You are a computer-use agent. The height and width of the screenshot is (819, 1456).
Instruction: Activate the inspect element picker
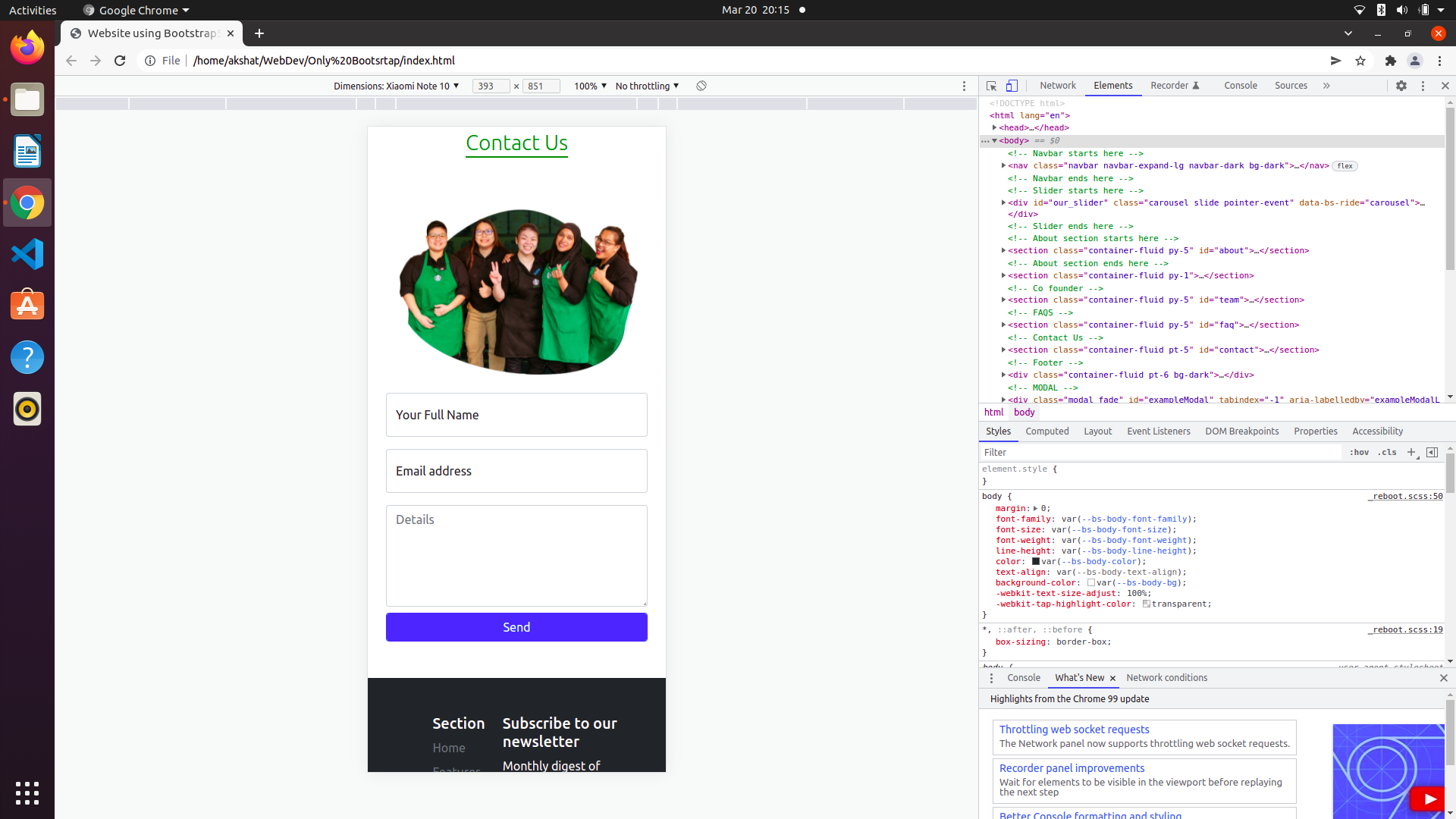pyautogui.click(x=991, y=86)
